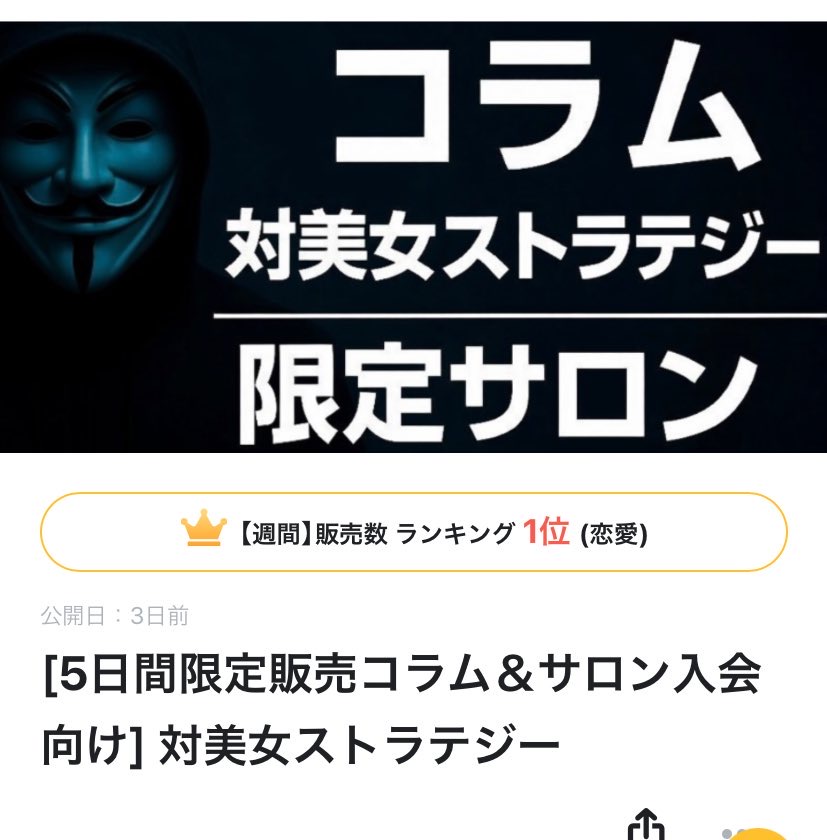Click the 限定サロン text in banner
The image size is (827, 840).
click(x=498, y=395)
